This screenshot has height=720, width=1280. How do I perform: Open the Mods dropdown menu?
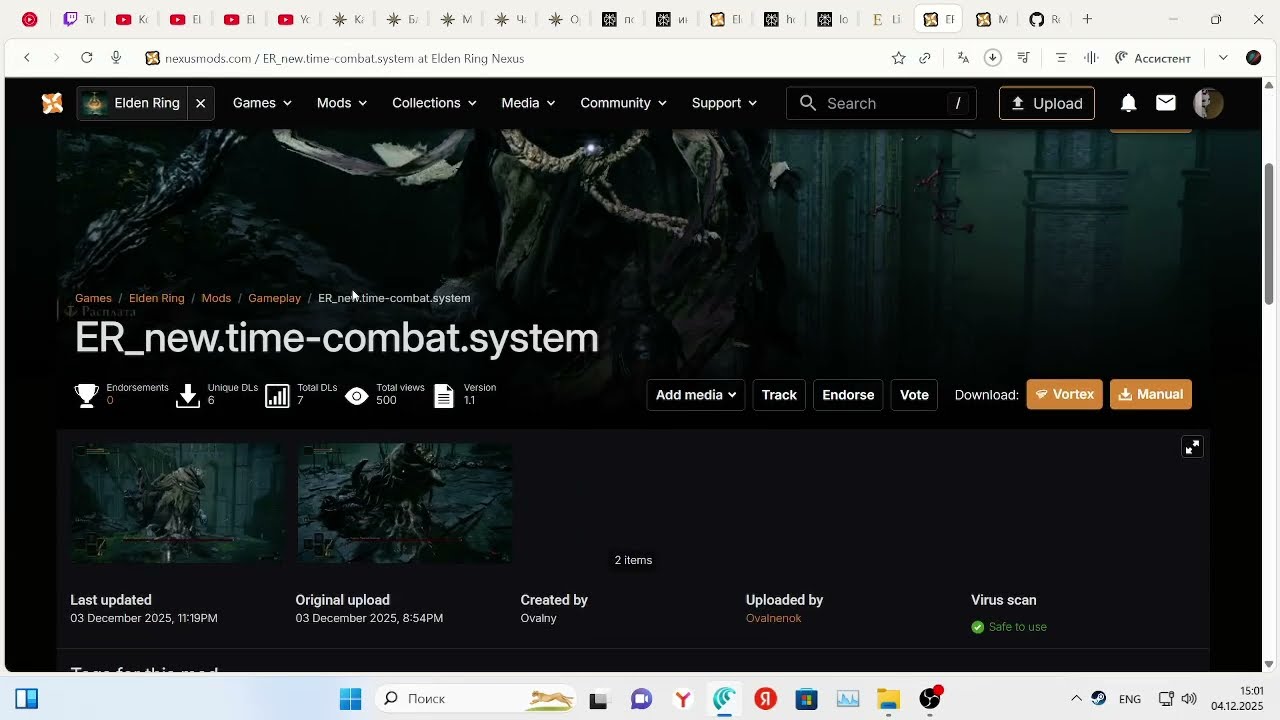(x=342, y=103)
